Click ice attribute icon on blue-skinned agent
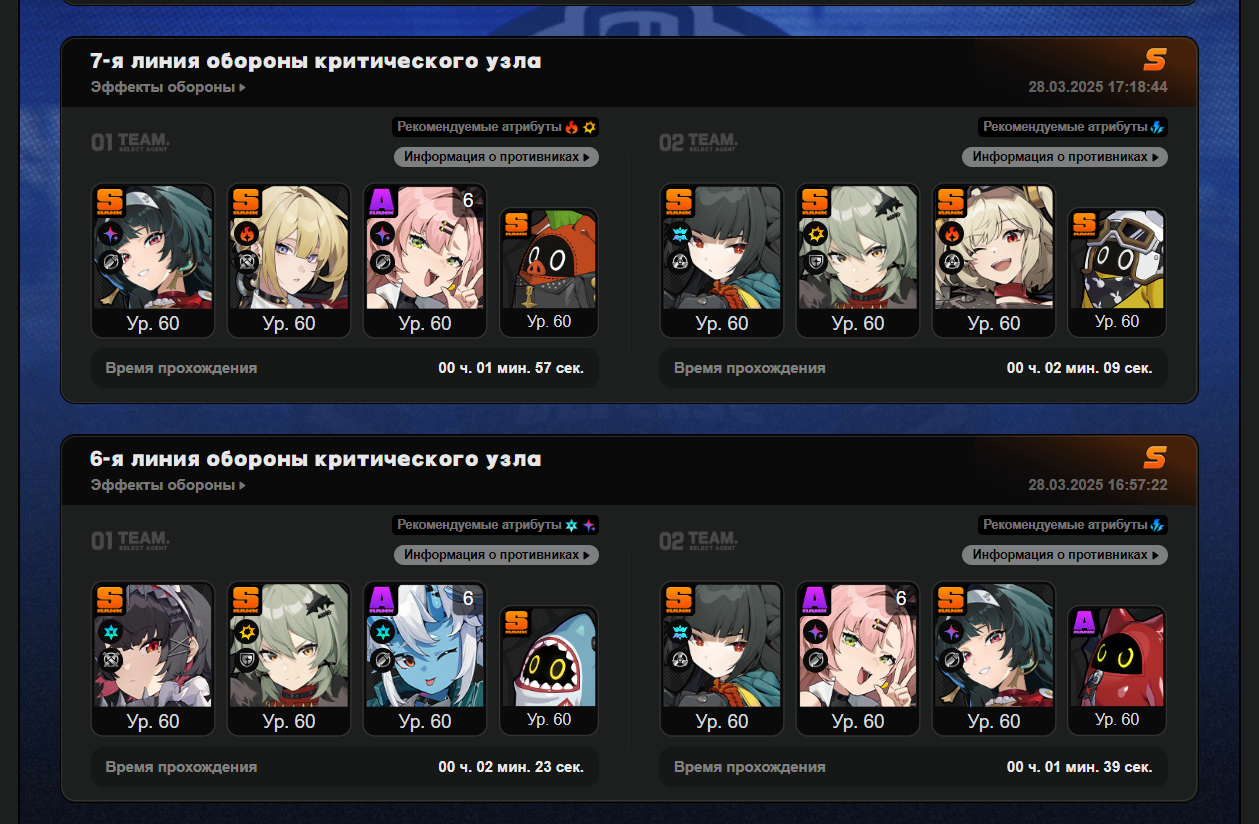Screen dimensions: 1259x824 click(382, 632)
